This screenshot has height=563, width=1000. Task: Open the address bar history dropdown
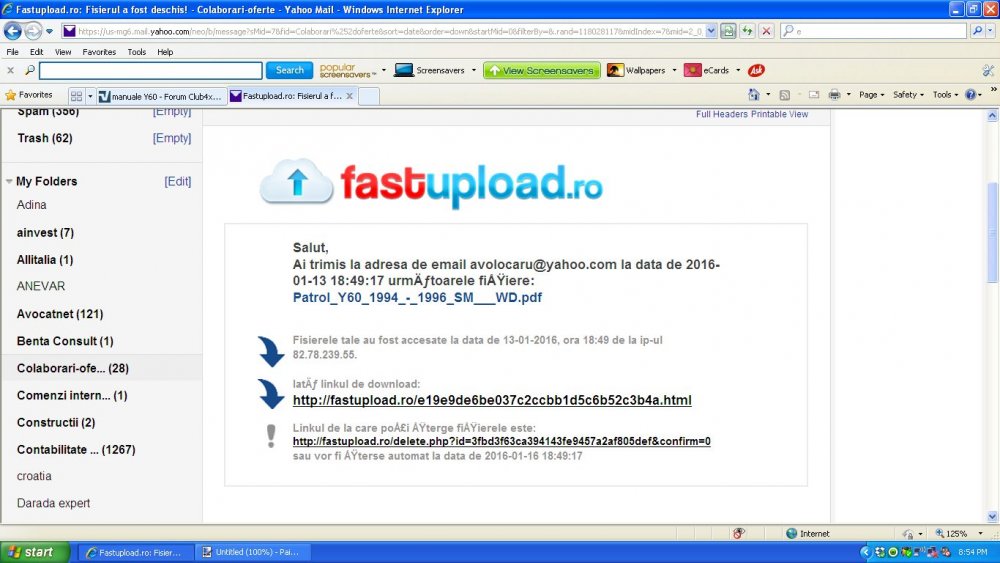click(711, 31)
